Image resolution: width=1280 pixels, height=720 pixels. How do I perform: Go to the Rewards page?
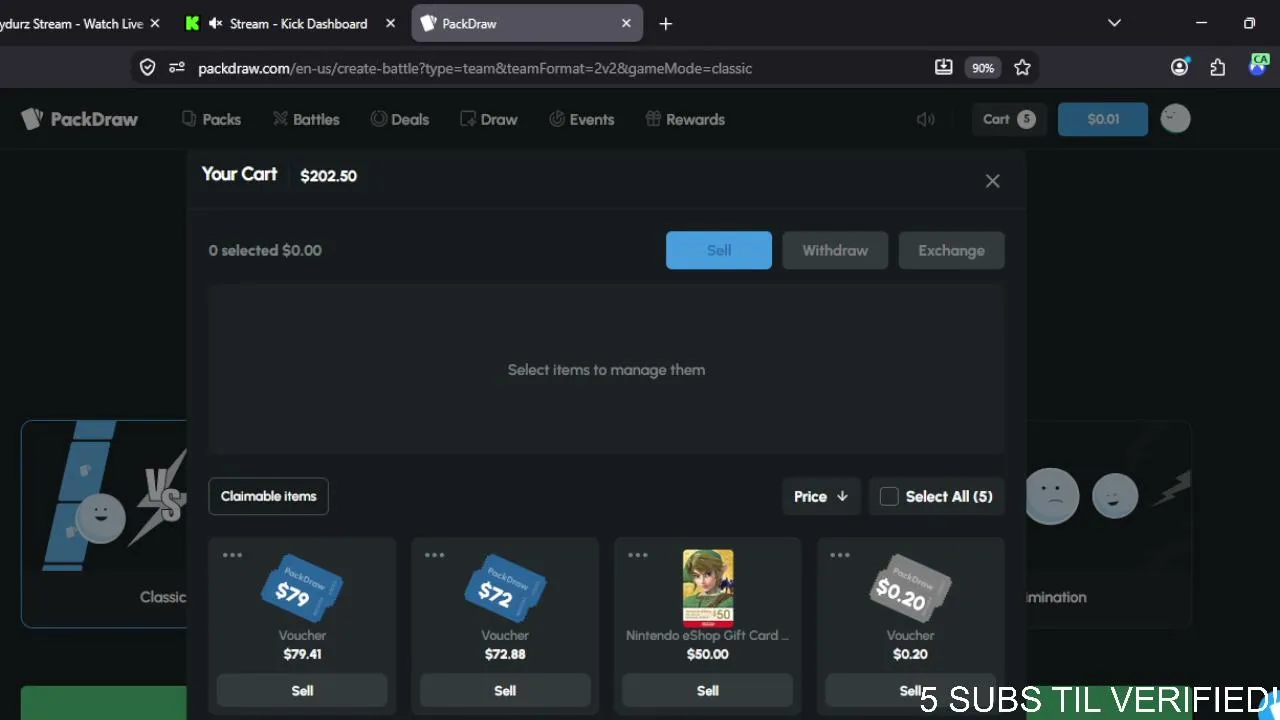(x=685, y=119)
